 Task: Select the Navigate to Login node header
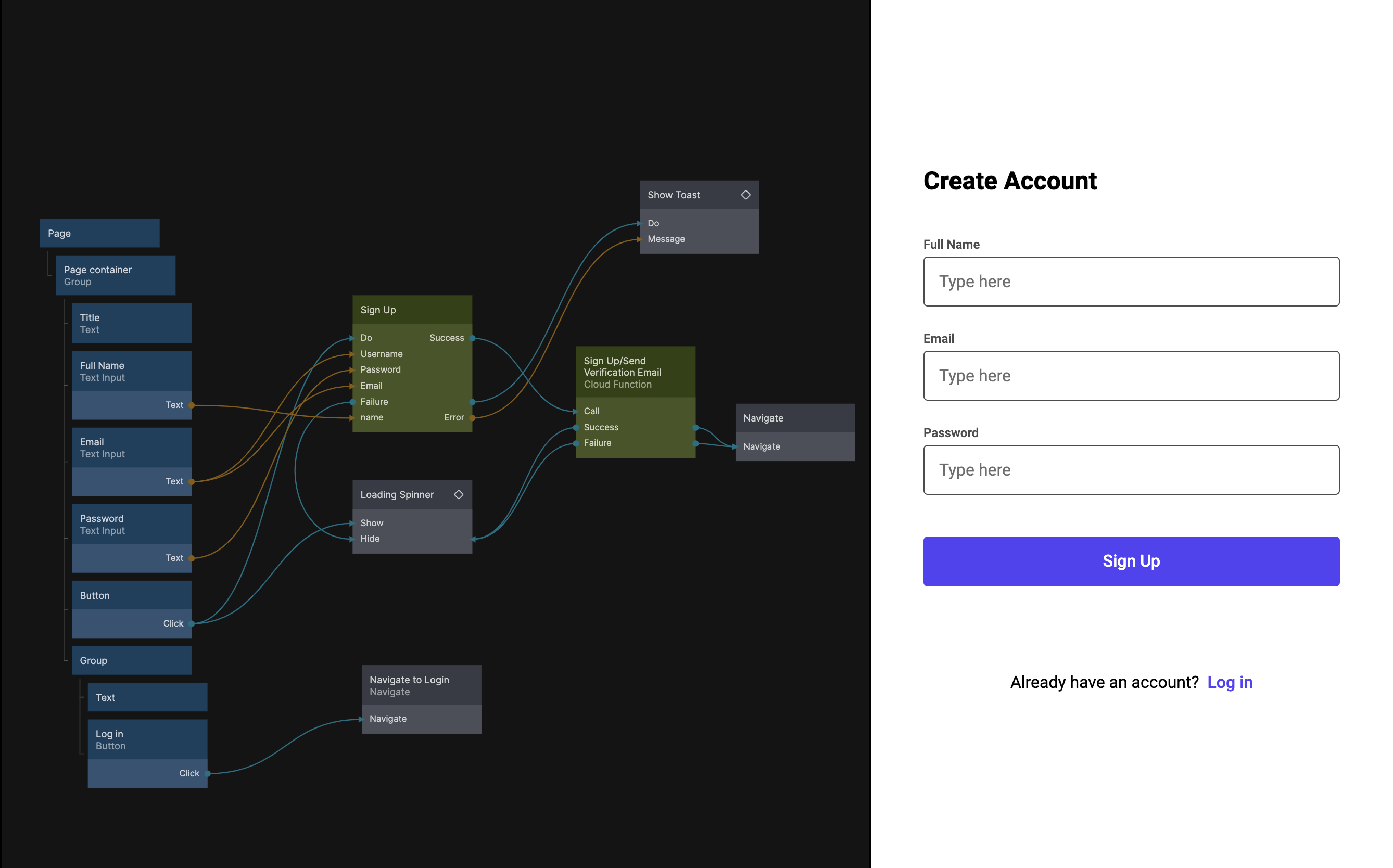(x=421, y=685)
